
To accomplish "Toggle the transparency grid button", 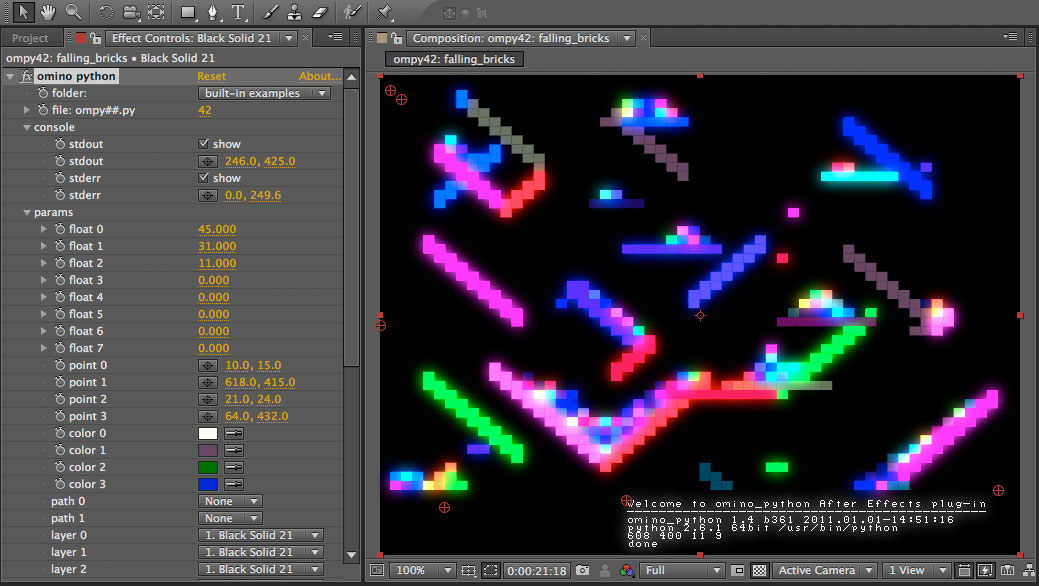I will point(759,570).
